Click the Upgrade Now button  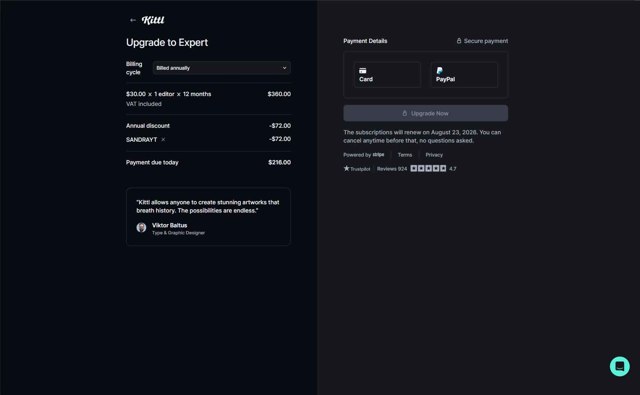point(426,113)
